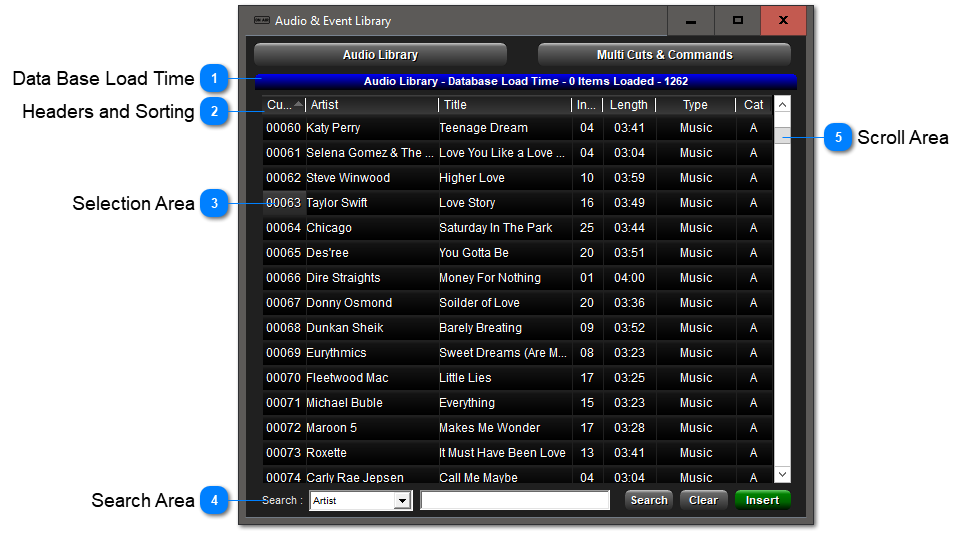965x534 pixels.
Task: Select the Higher Love title cell
Action: click(505, 178)
